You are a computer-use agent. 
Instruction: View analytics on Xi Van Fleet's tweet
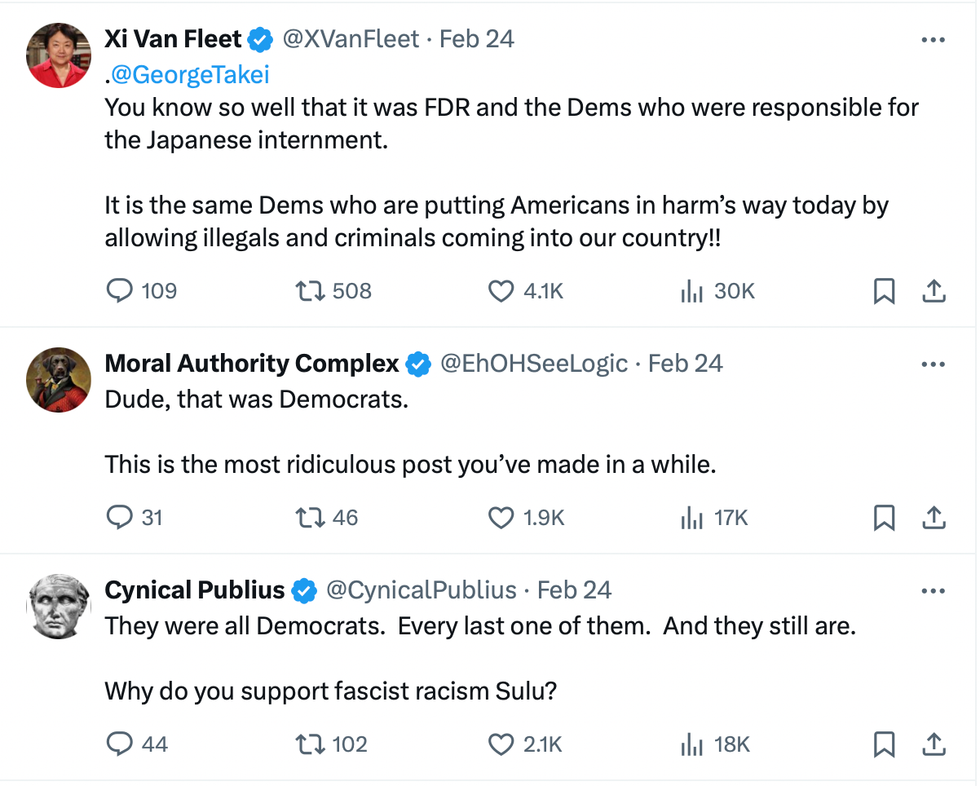(x=691, y=291)
